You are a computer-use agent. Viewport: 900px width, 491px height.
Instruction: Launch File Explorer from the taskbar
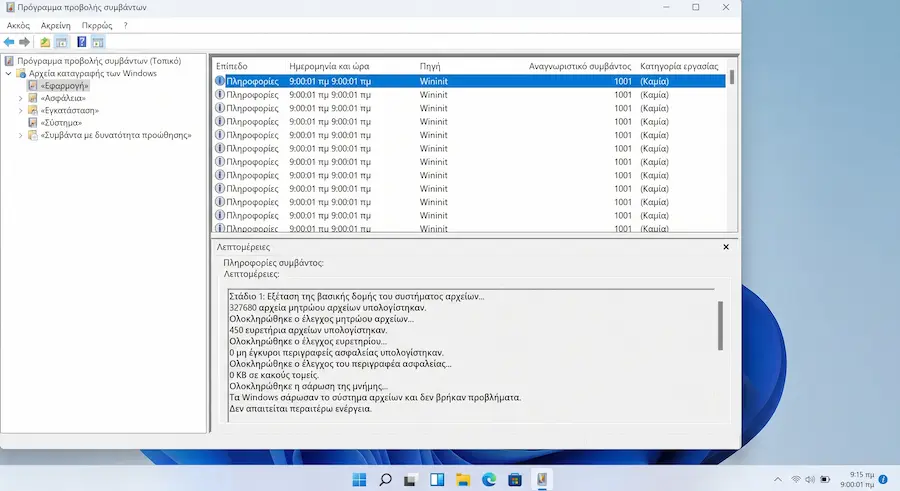463,480
